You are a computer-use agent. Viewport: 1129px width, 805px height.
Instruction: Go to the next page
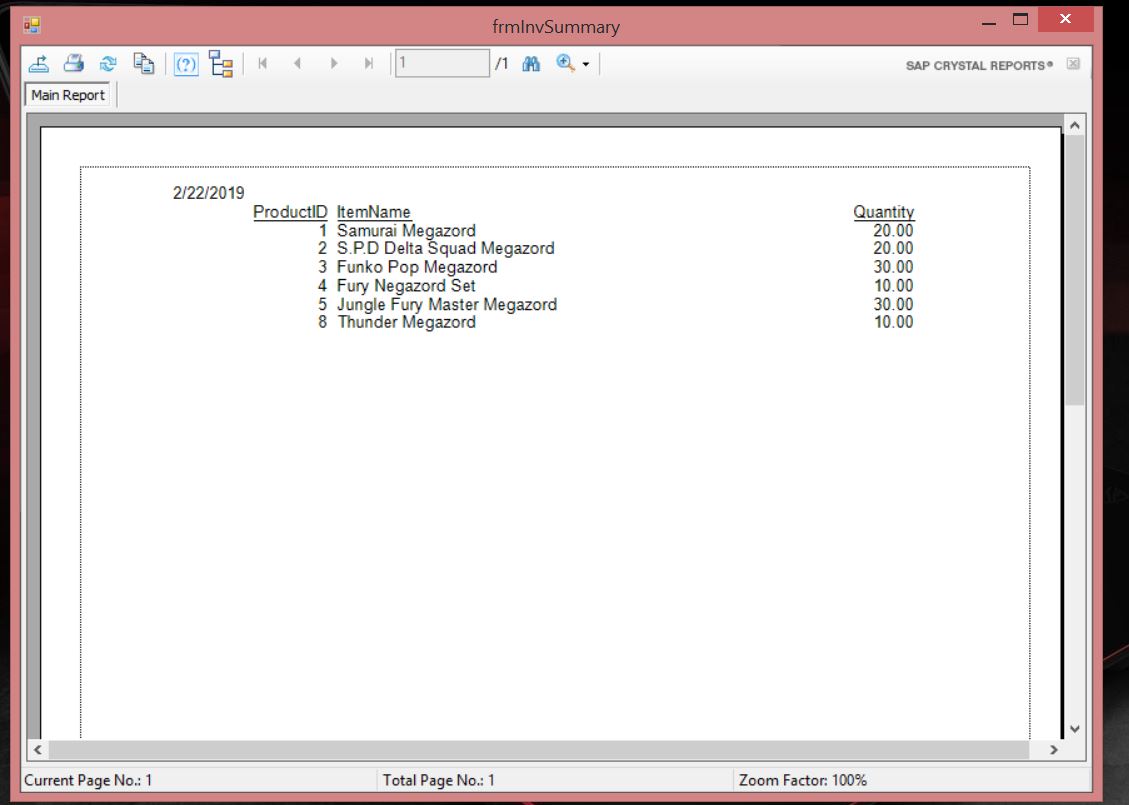point(333,64)
